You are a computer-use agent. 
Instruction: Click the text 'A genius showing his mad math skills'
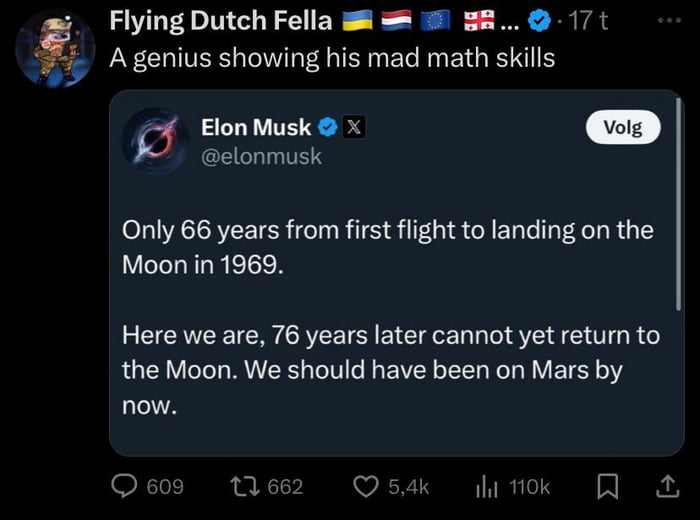tap(332, 58)
